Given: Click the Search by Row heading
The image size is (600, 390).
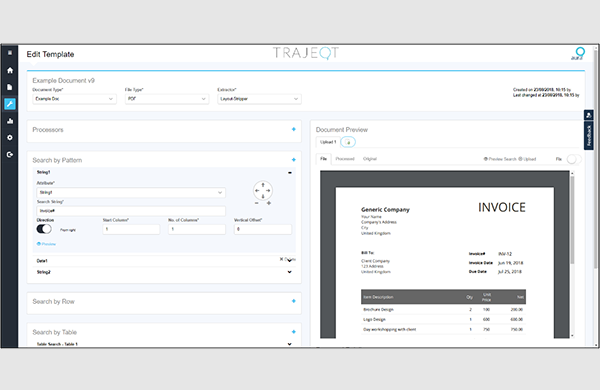Looking at the screenshot, I should [x=54, y=302].
